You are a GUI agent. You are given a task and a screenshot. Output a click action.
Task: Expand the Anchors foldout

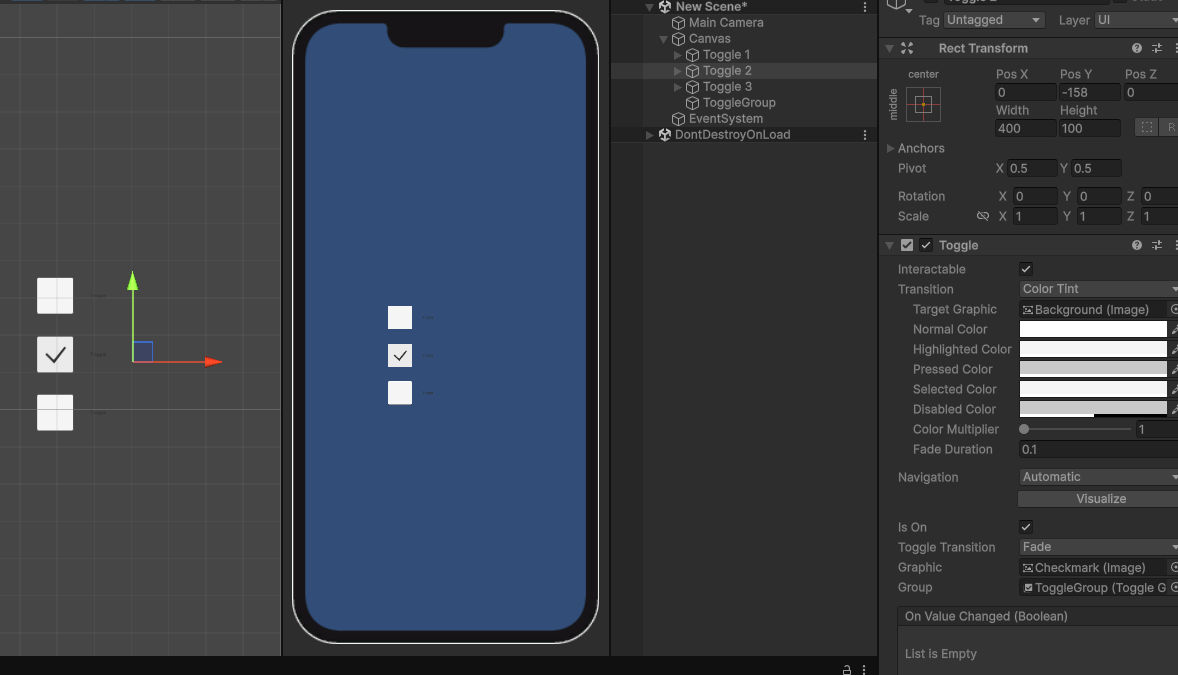[890, 148]
